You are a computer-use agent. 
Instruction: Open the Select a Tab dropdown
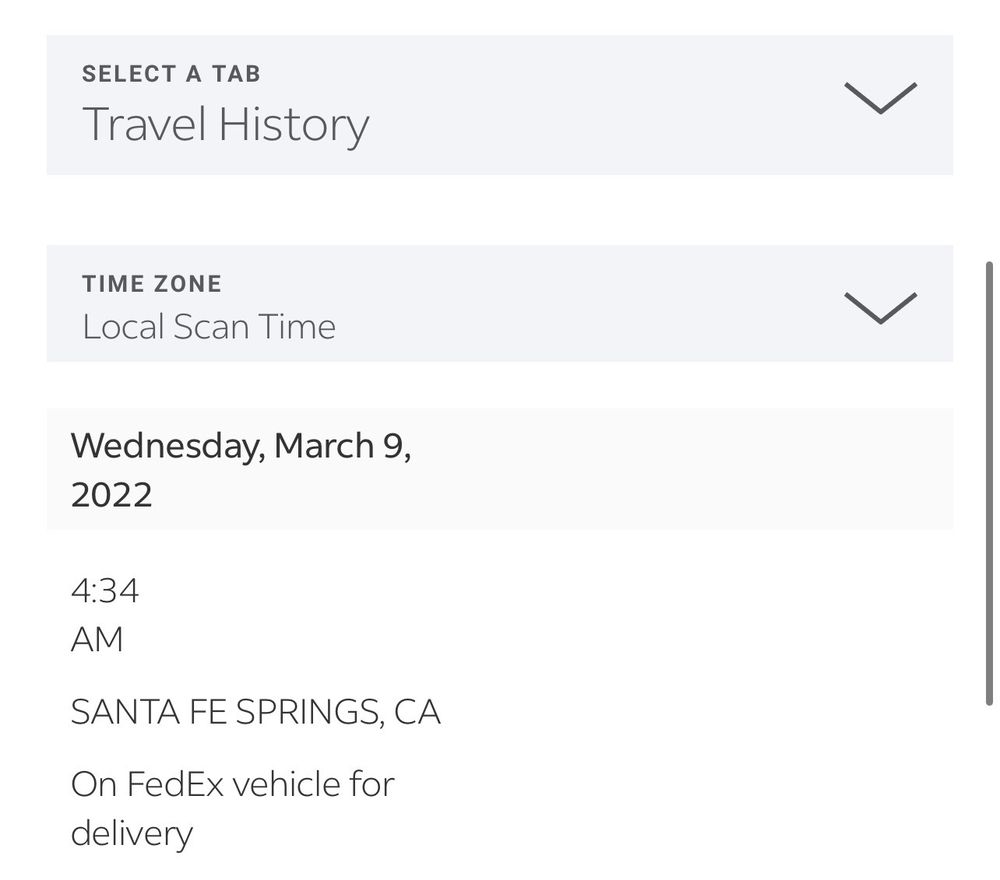(x=499, y=105)
